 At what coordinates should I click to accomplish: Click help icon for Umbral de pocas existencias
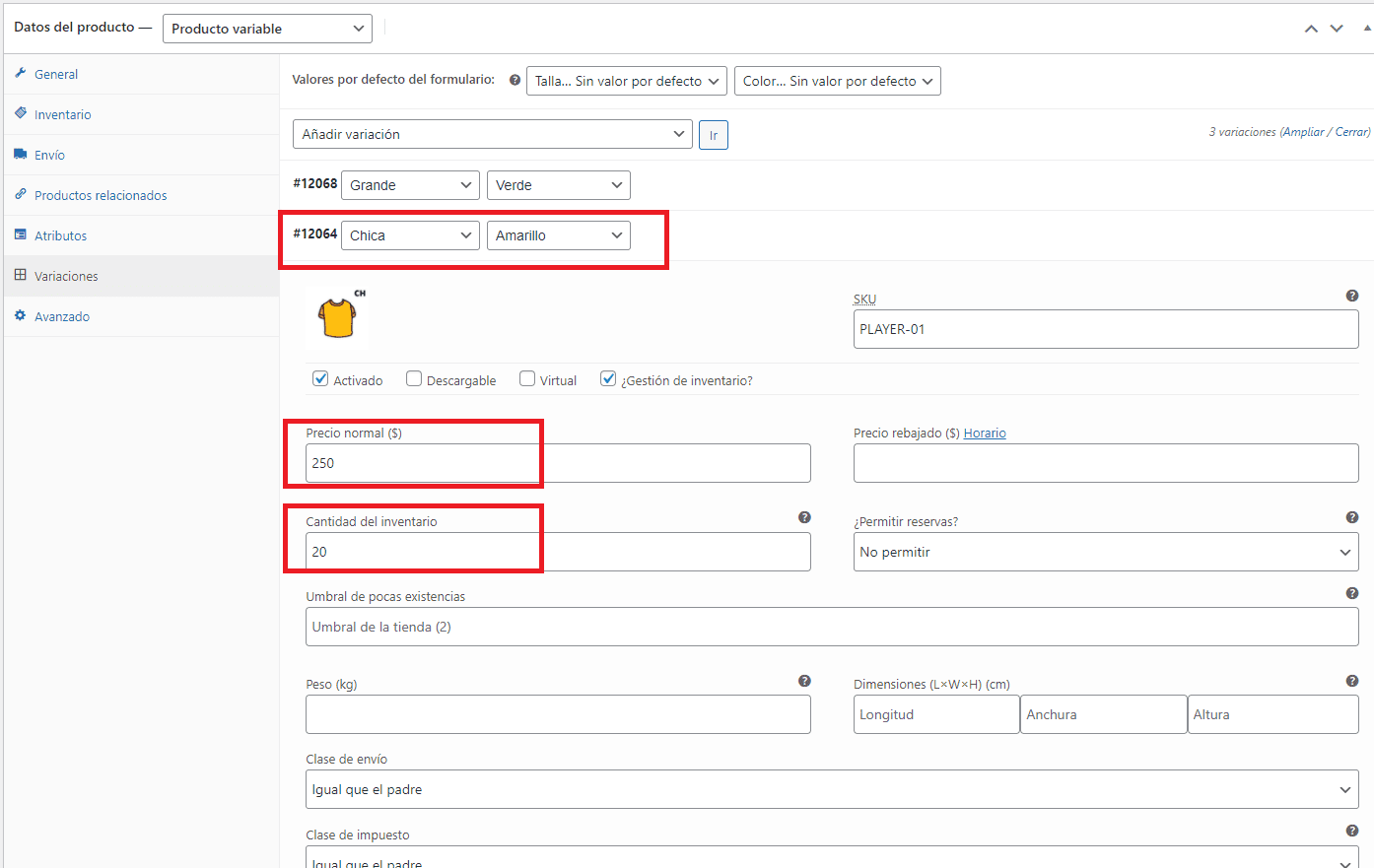[1351, 593]
